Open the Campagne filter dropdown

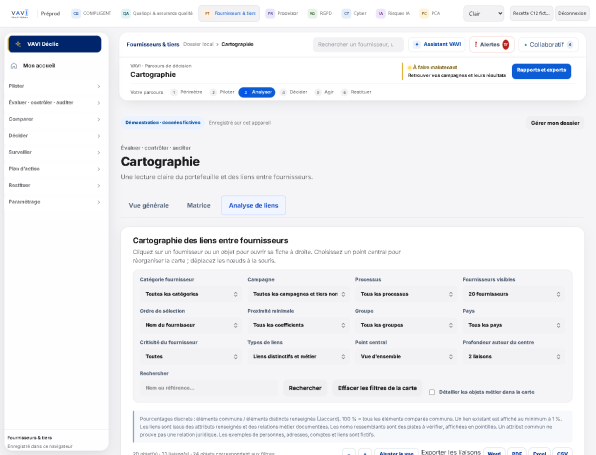pos(298,294)
